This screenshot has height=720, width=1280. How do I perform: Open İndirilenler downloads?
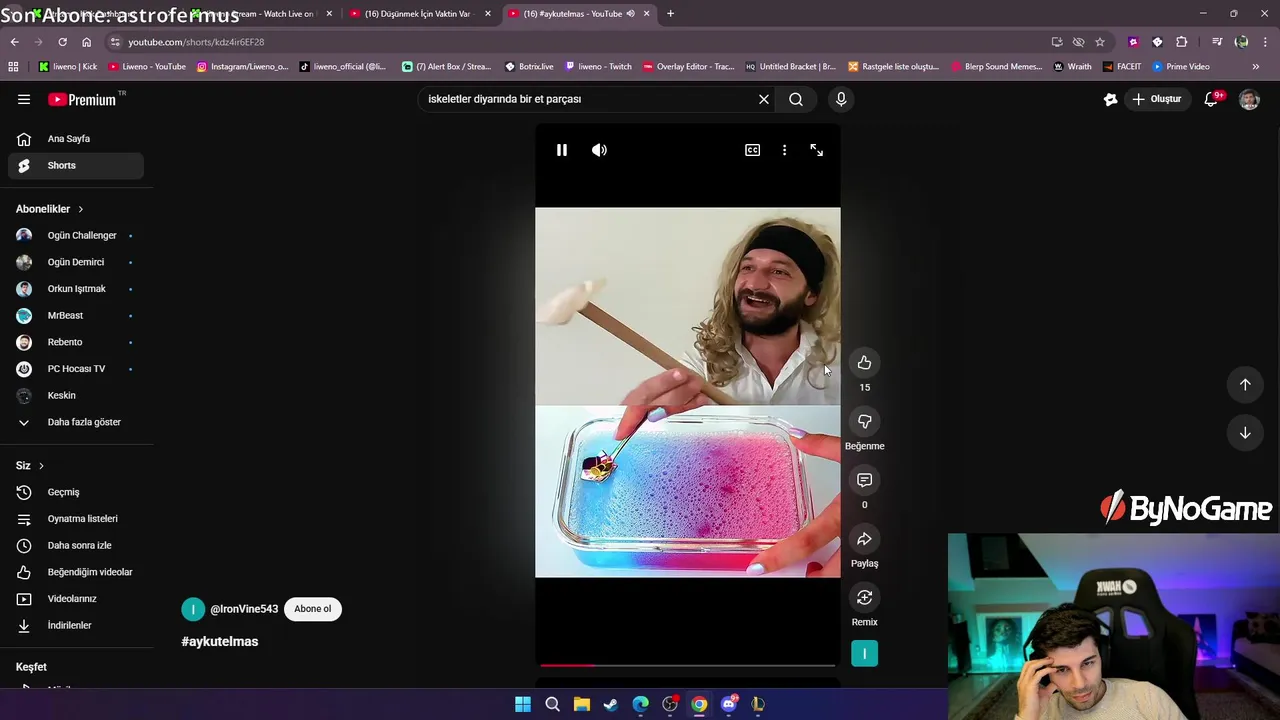coord(76,625)
